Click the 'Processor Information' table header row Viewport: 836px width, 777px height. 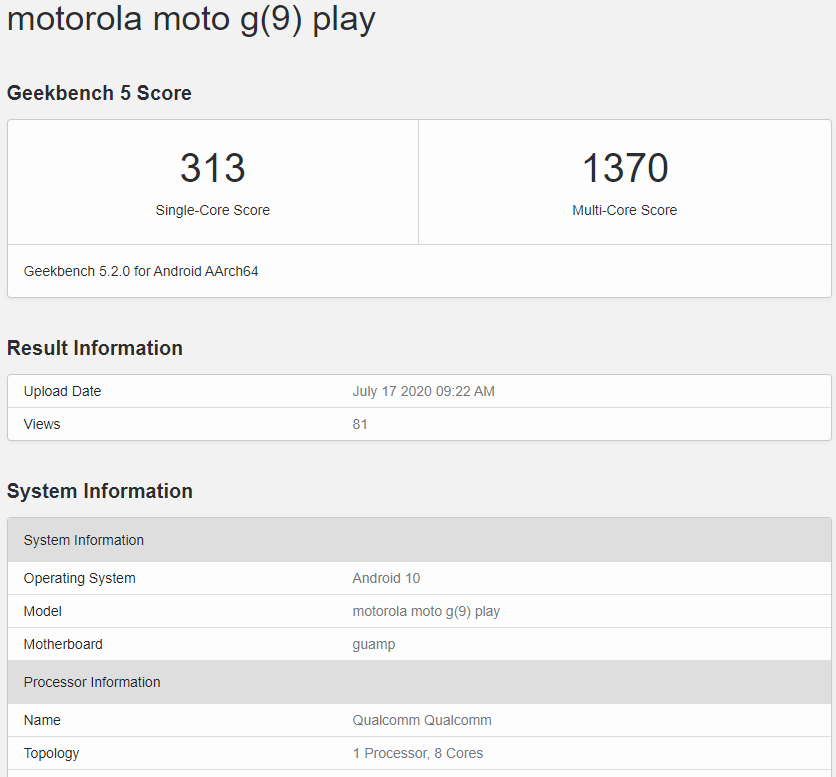pyautogui.click(x=420, y=682)
